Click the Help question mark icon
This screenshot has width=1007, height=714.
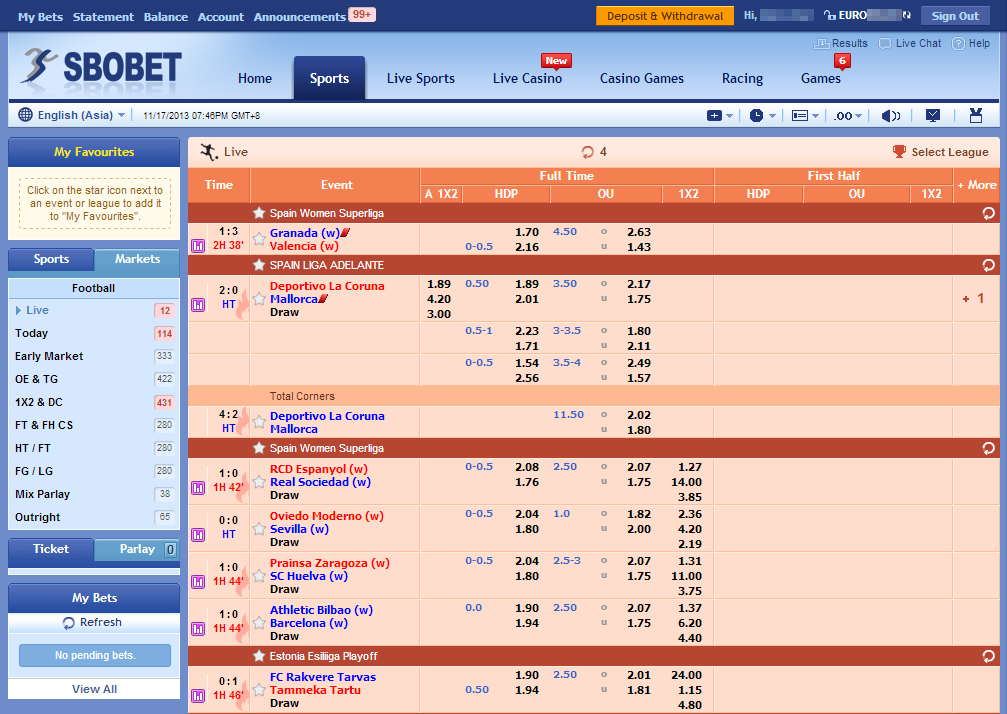coord(959,43)
